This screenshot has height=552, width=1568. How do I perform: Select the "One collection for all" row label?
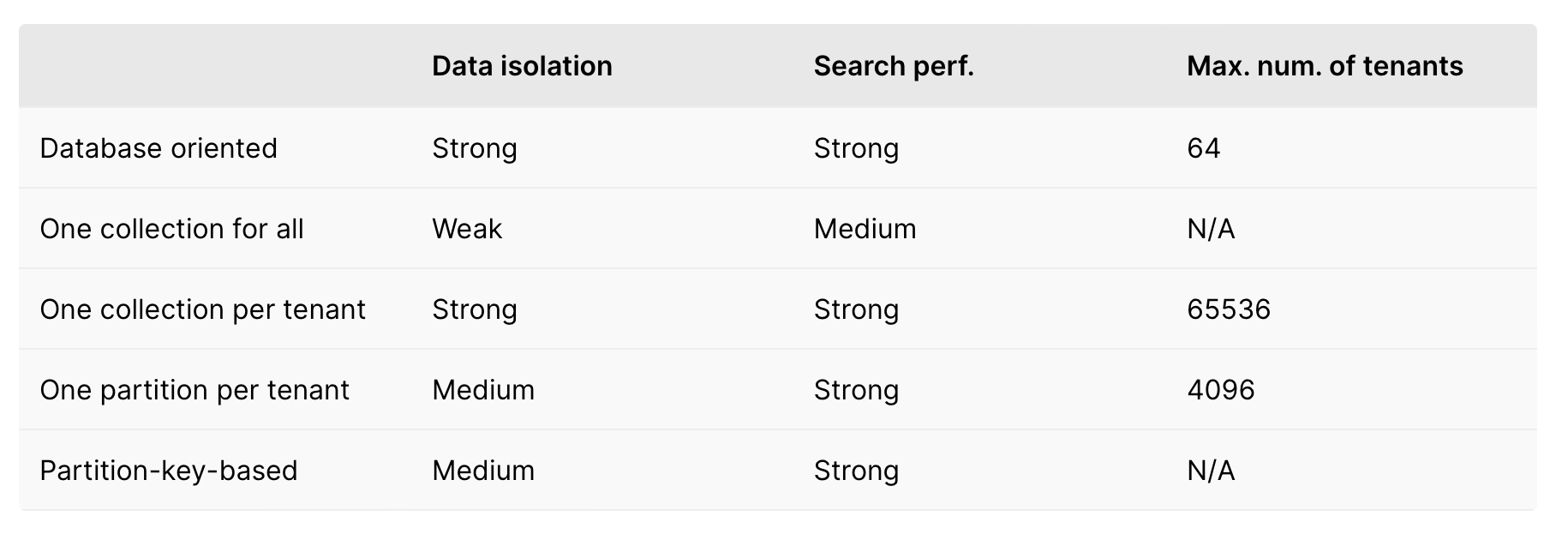171,229
